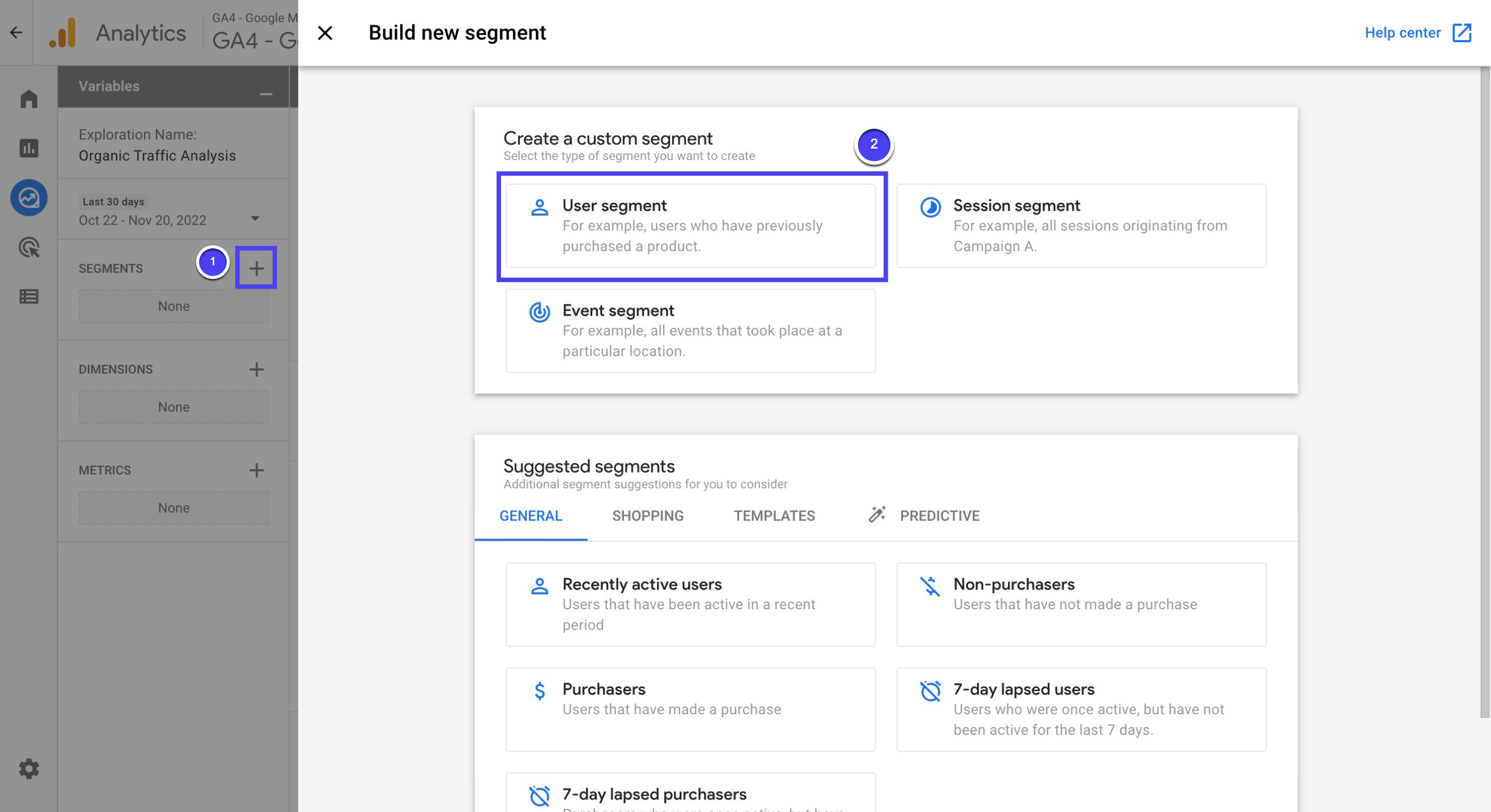
Task: Select the 7-day lapsed purchasers suggestion
Action: point(691,792)
